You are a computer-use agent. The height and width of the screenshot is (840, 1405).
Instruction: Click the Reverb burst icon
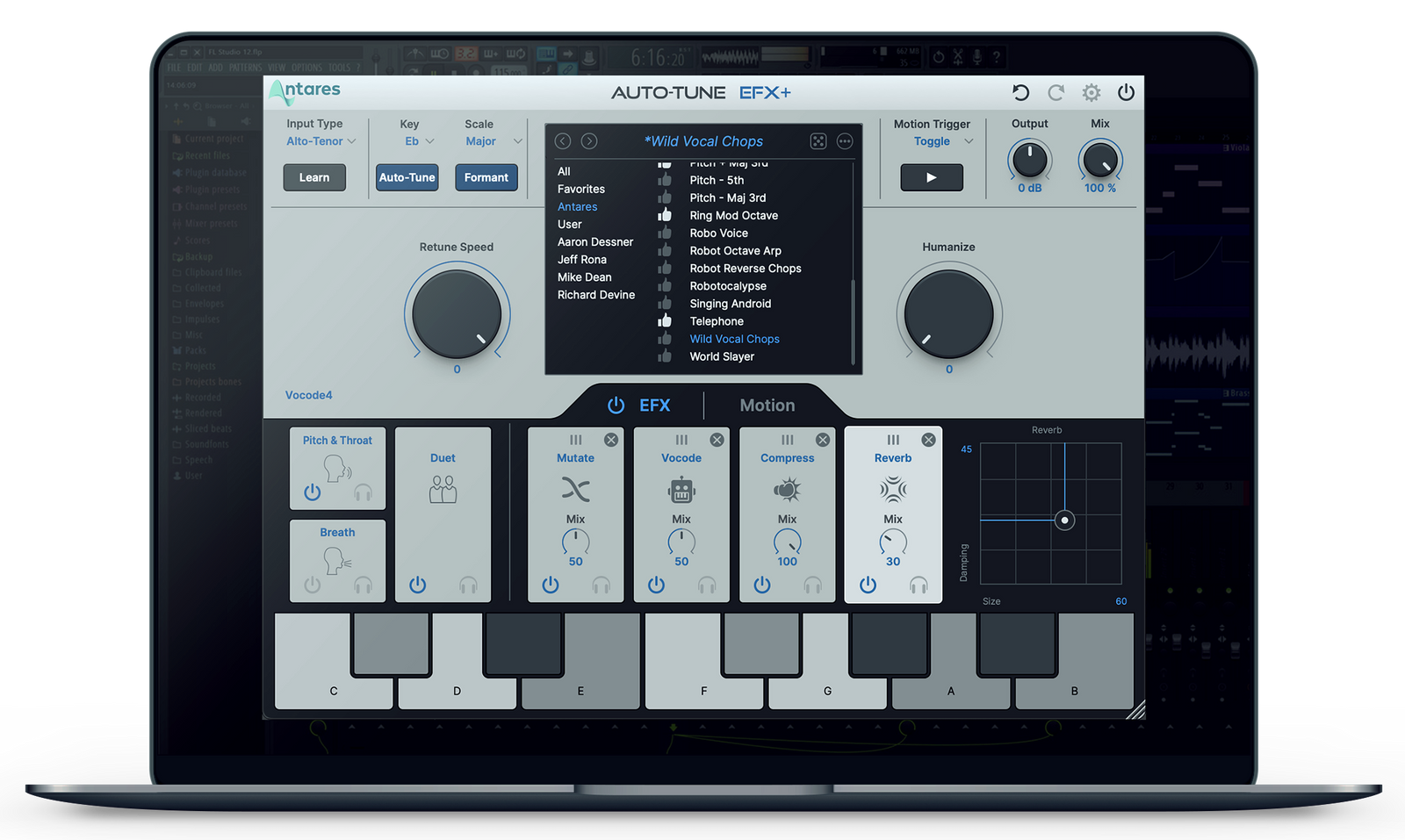pyautogui.click(x=893, y=489)
